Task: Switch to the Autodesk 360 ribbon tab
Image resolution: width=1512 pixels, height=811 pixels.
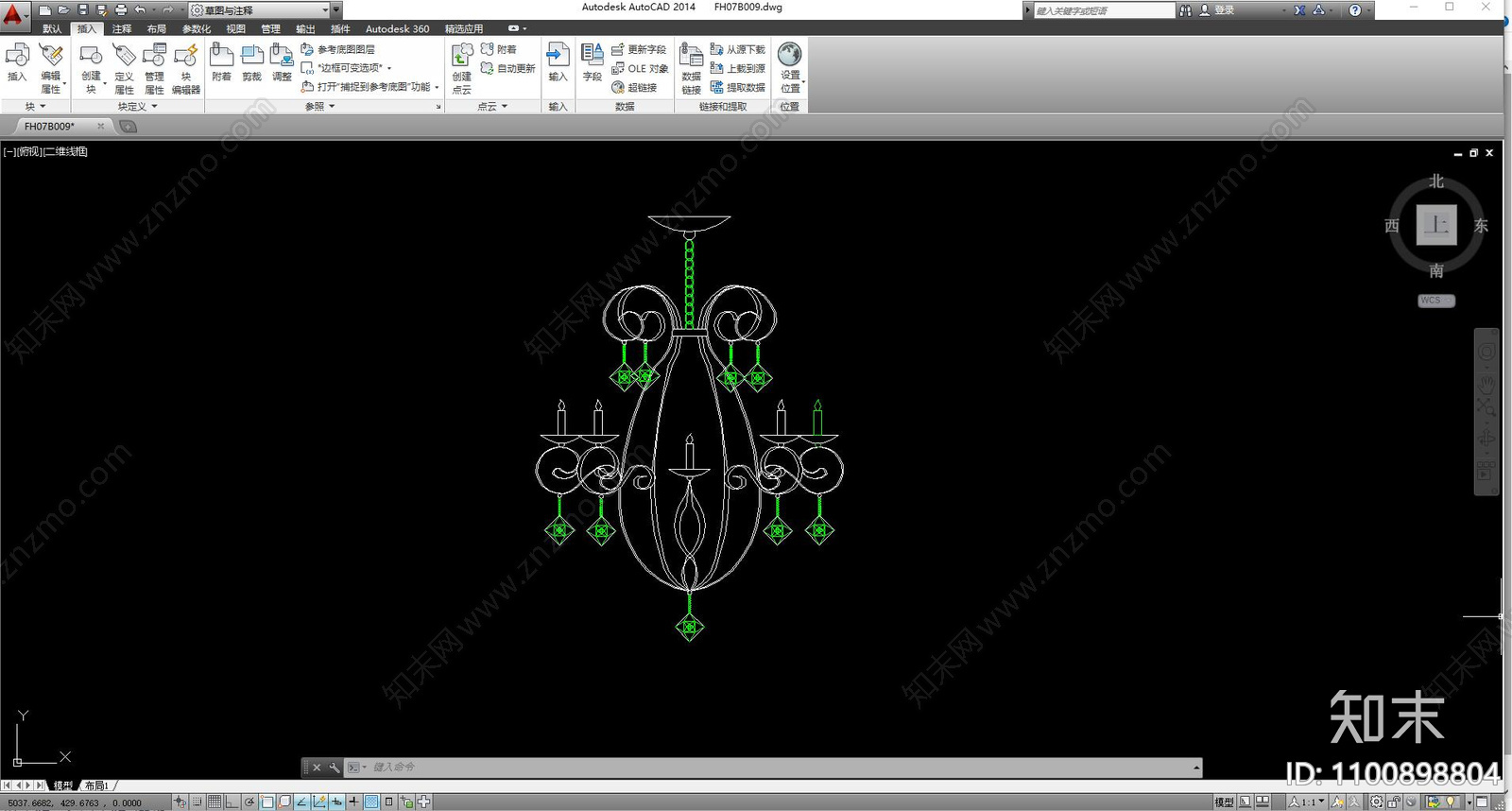Action: pos(397,29)
